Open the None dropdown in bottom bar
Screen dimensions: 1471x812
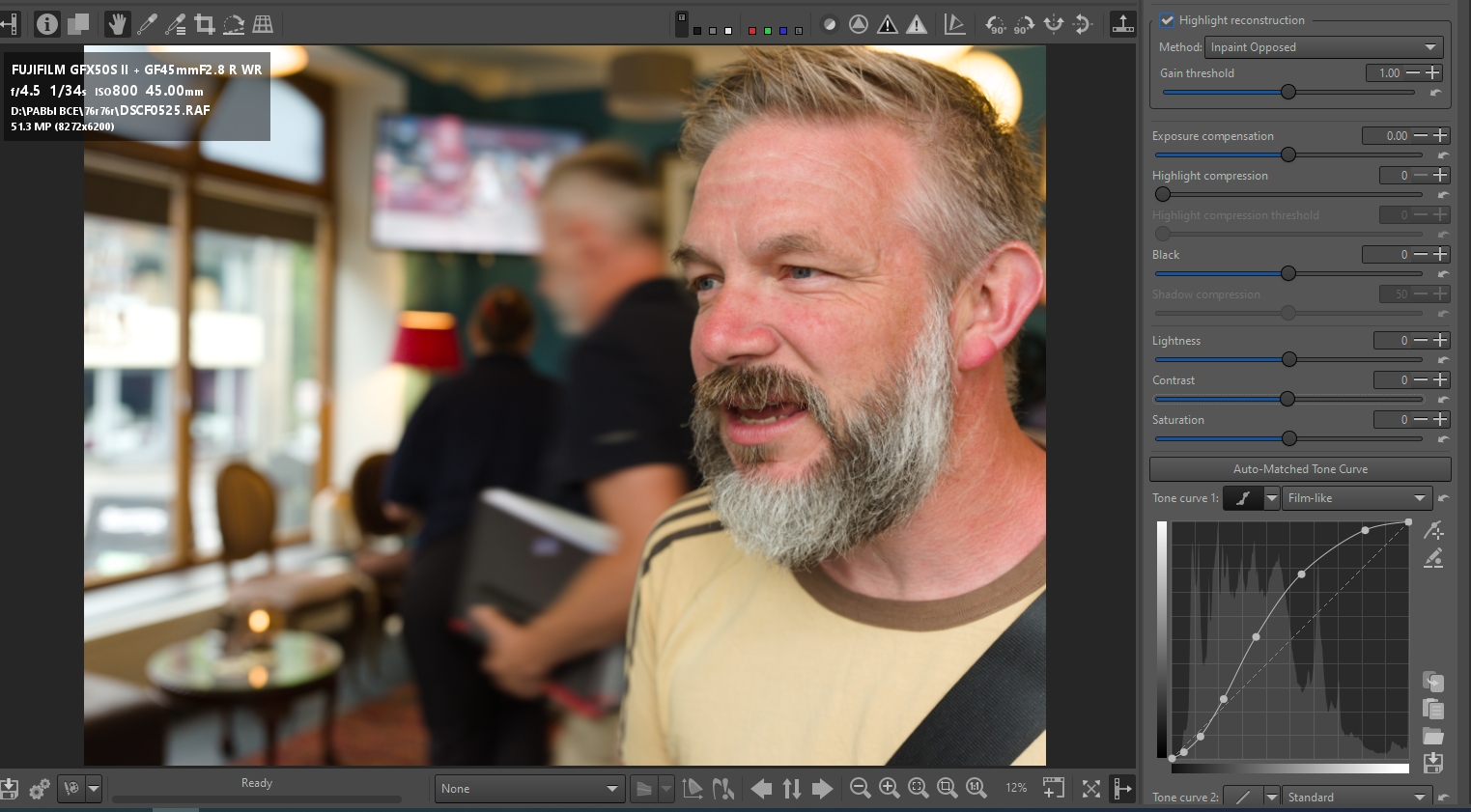click(x=528, y=789)
